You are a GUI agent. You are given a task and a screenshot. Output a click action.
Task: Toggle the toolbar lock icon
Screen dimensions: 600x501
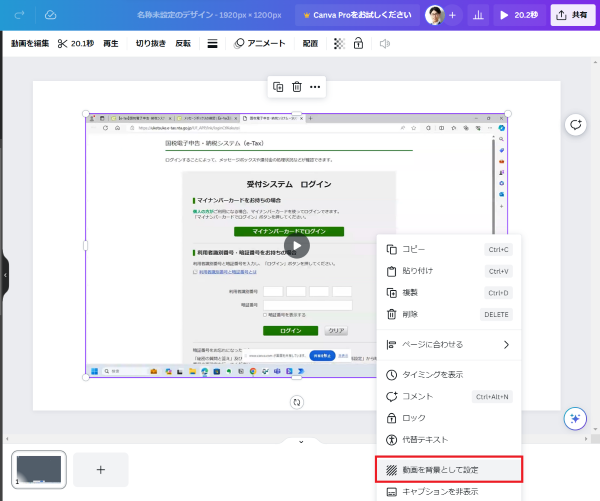(358, 44)
